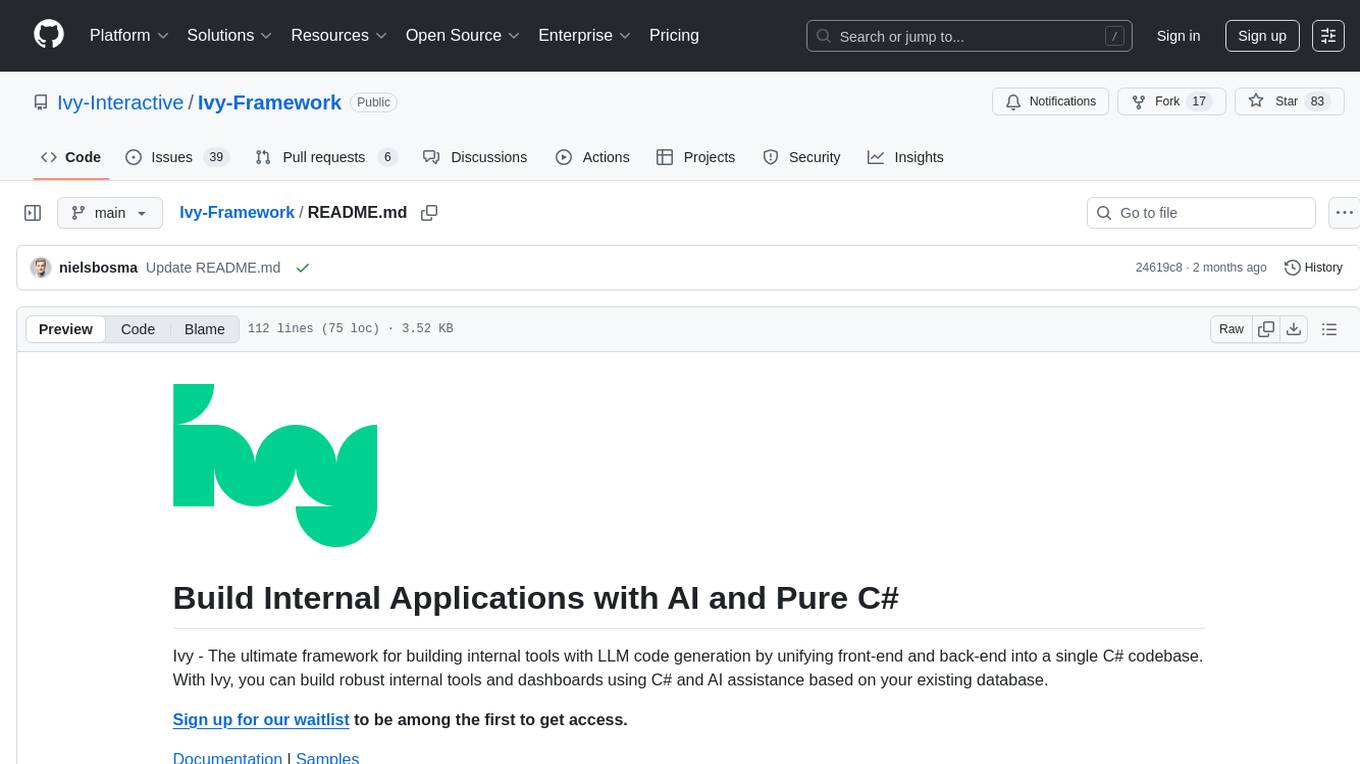
Task: Open the README outline icon
Action: (1330, 329)
